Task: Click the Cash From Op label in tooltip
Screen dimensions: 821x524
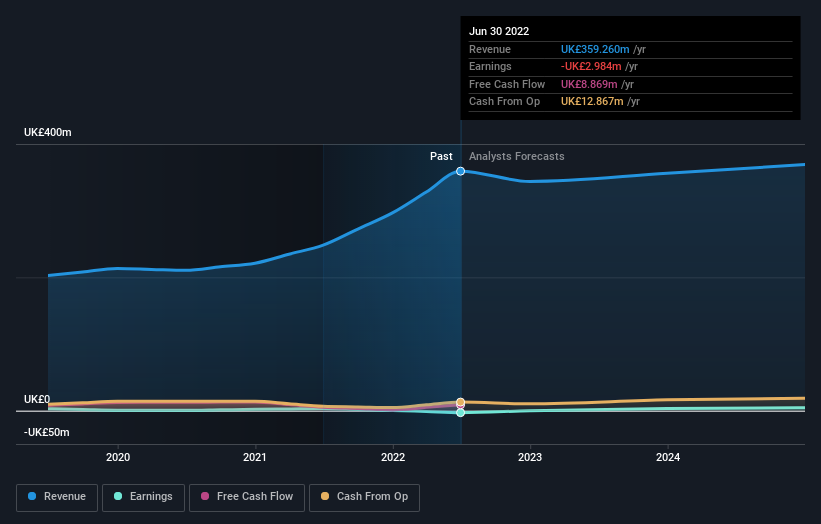Action: tap(504, 102)
